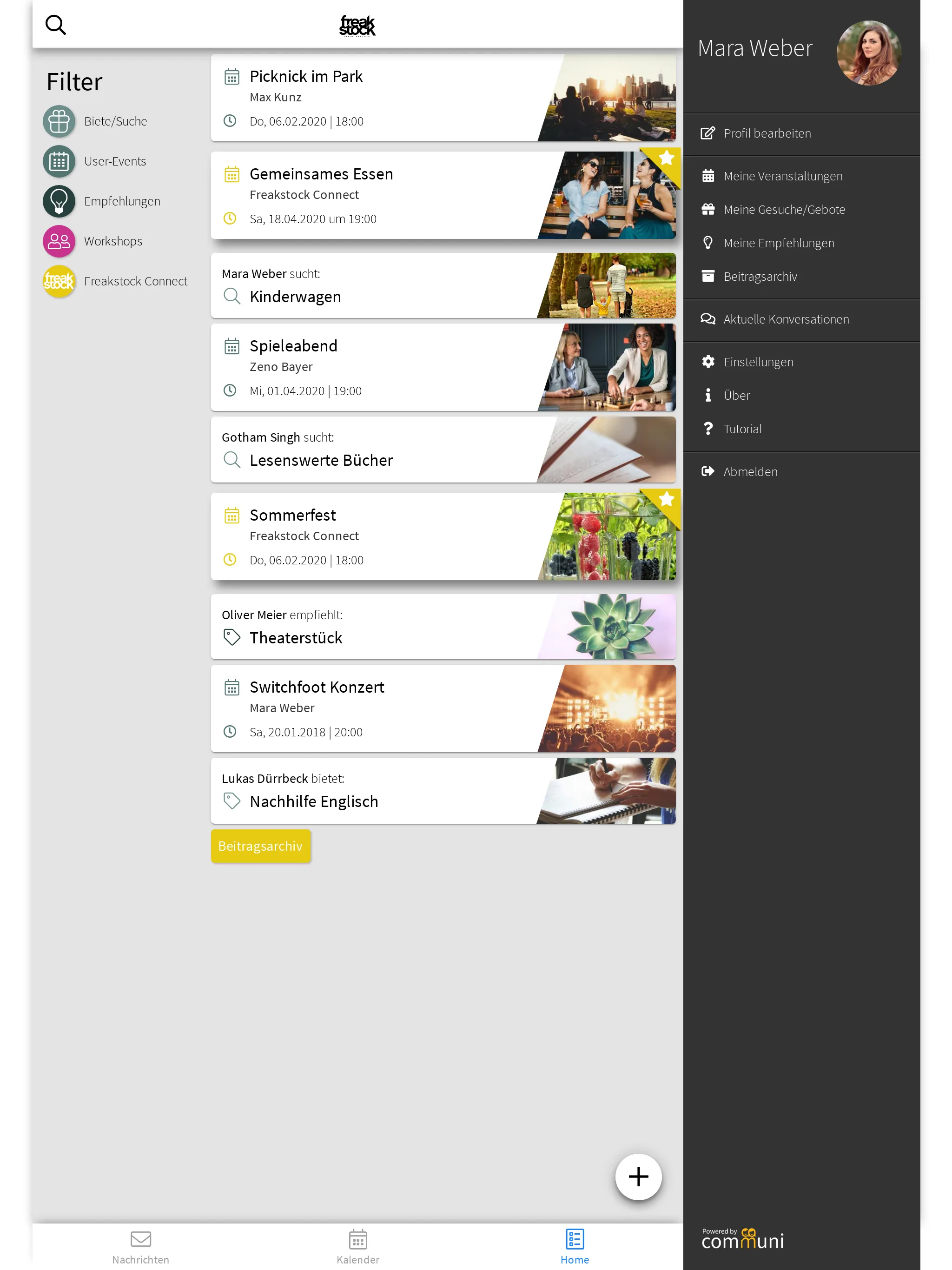Click the Biete/Suche filter icon
Viewport: 952px width, 1270px height.
tap(59, 120)
